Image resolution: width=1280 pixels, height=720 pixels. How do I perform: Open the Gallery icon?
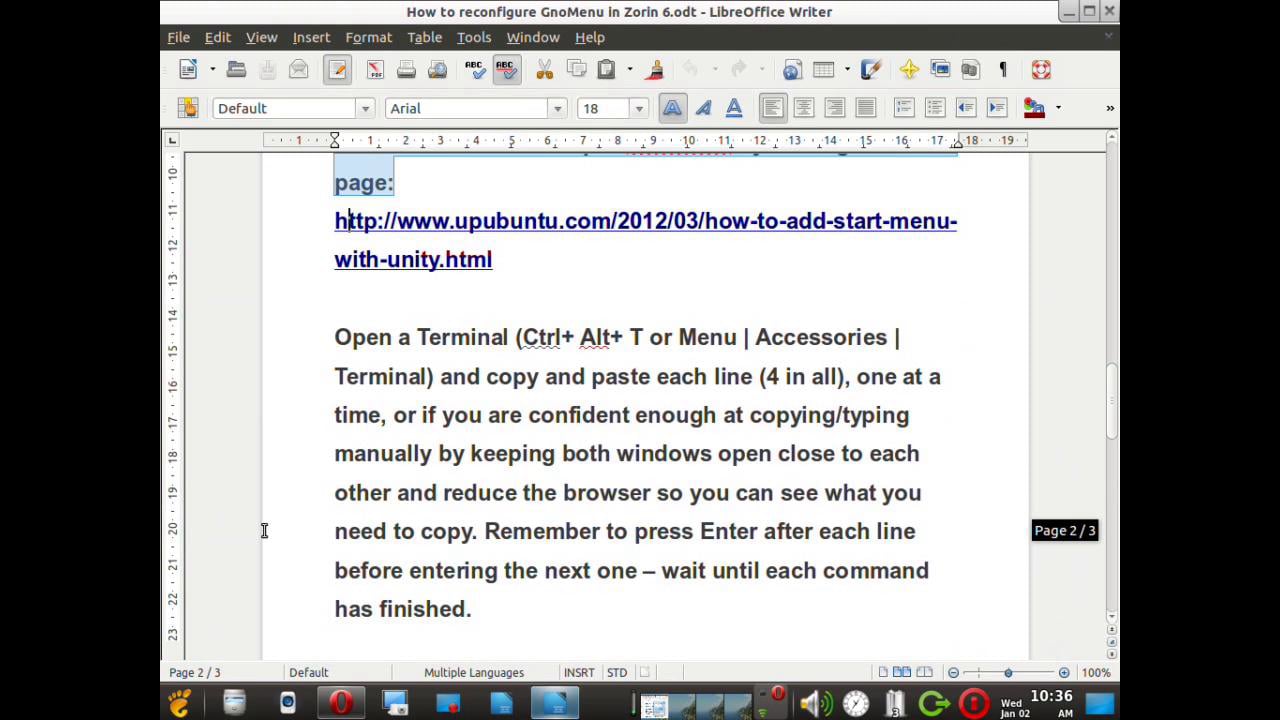[940, 69]
